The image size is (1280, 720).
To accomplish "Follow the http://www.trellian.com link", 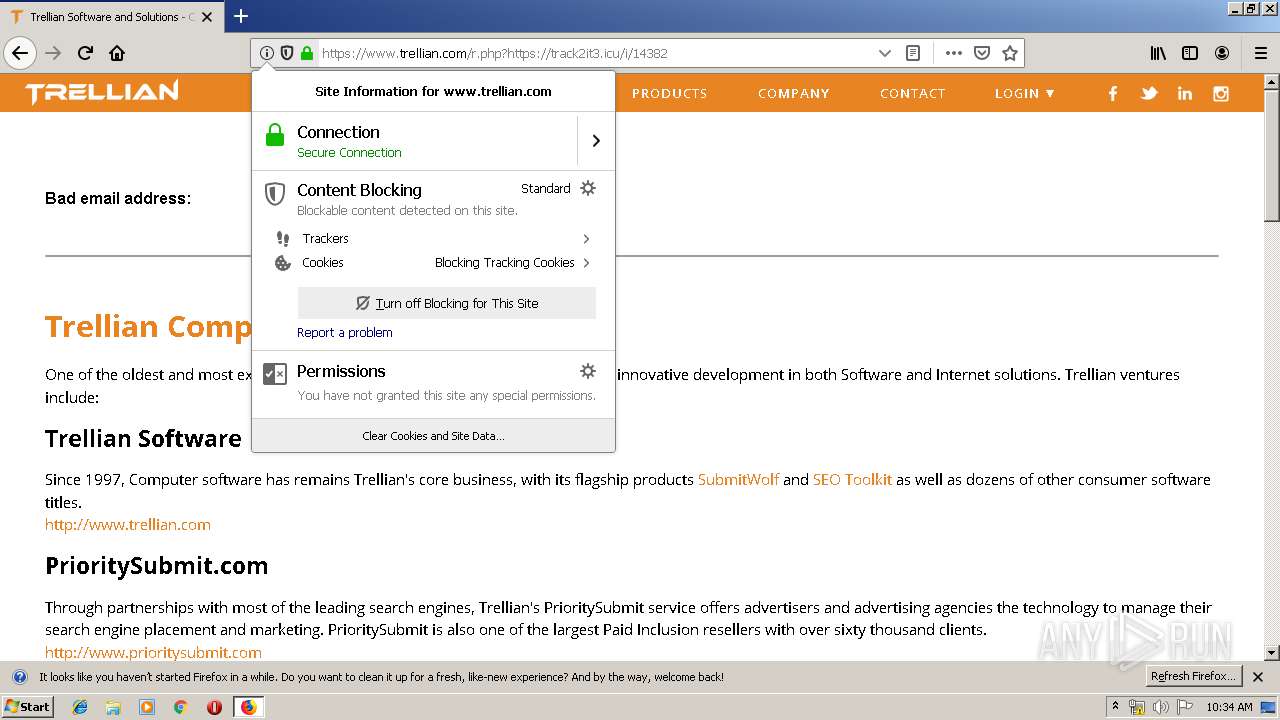I will (128, 524).
